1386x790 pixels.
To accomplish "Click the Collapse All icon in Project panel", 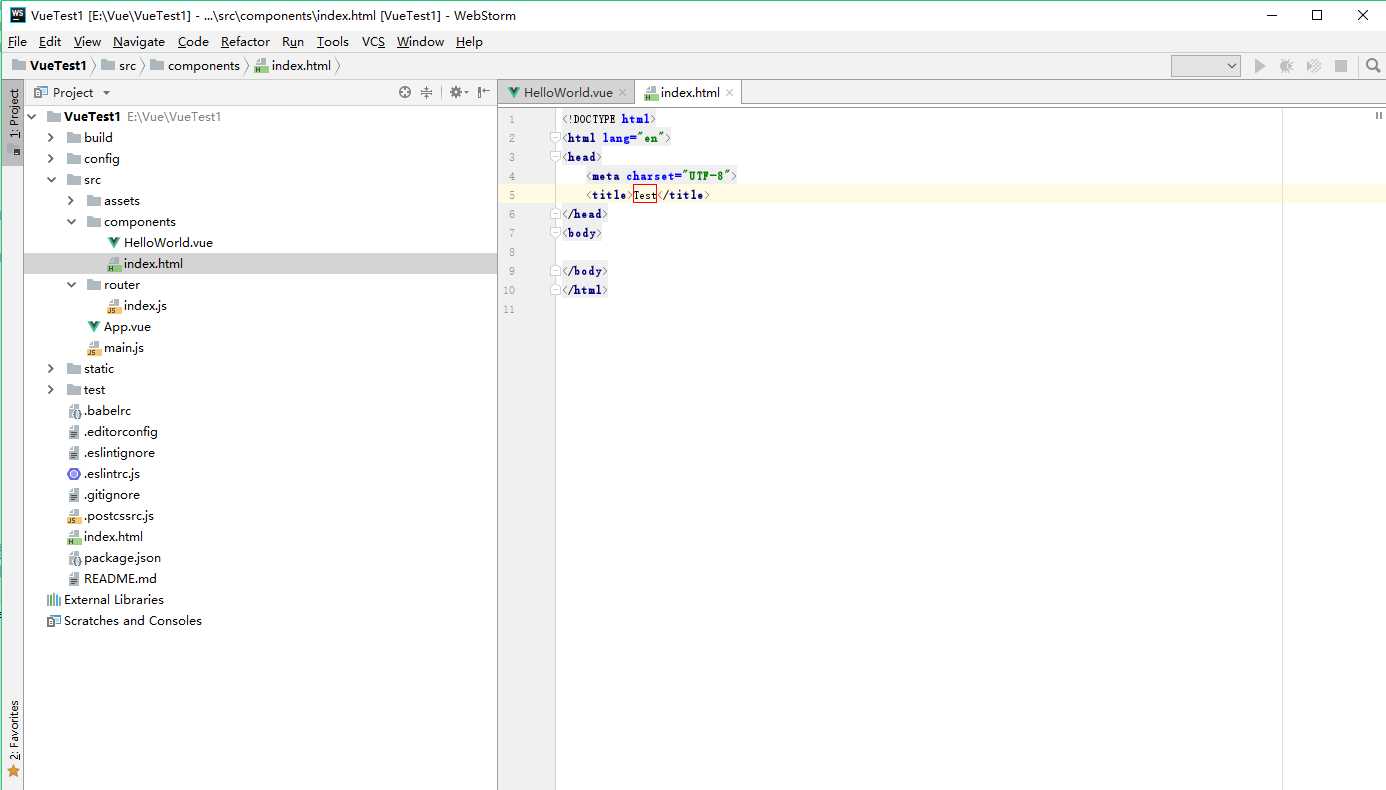I will coord(427,92).
